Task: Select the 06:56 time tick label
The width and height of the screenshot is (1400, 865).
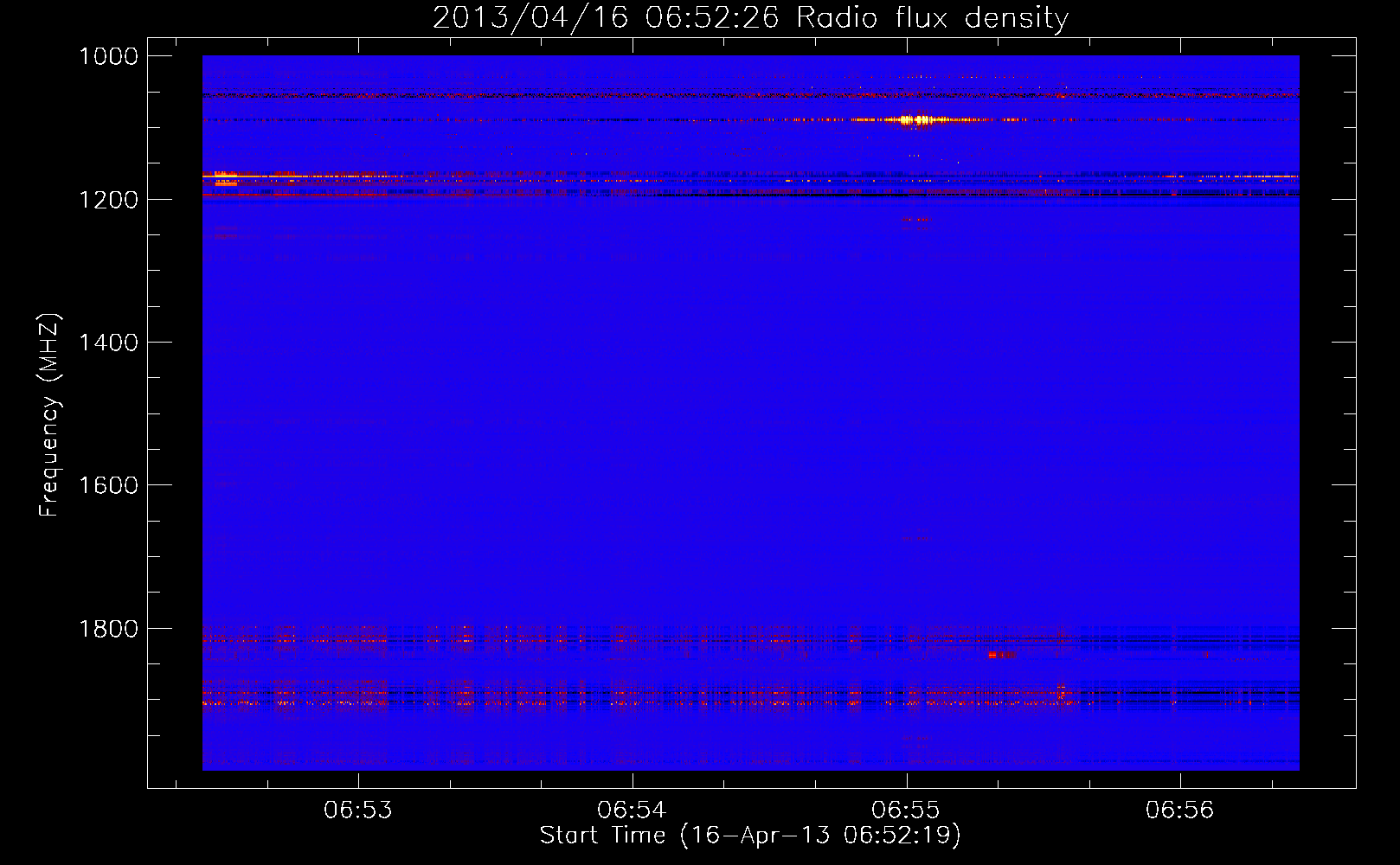Action: (x=1179, y=811)
